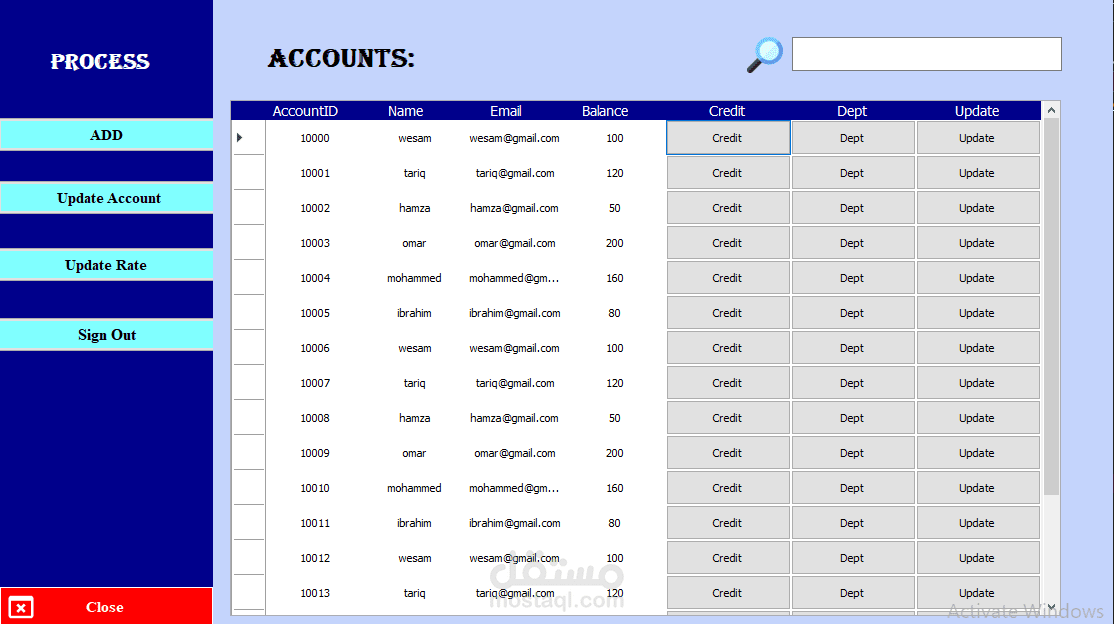Select name cell hamza in row 10008
This screenshot has width=1114, height=624.
[414, 418]
